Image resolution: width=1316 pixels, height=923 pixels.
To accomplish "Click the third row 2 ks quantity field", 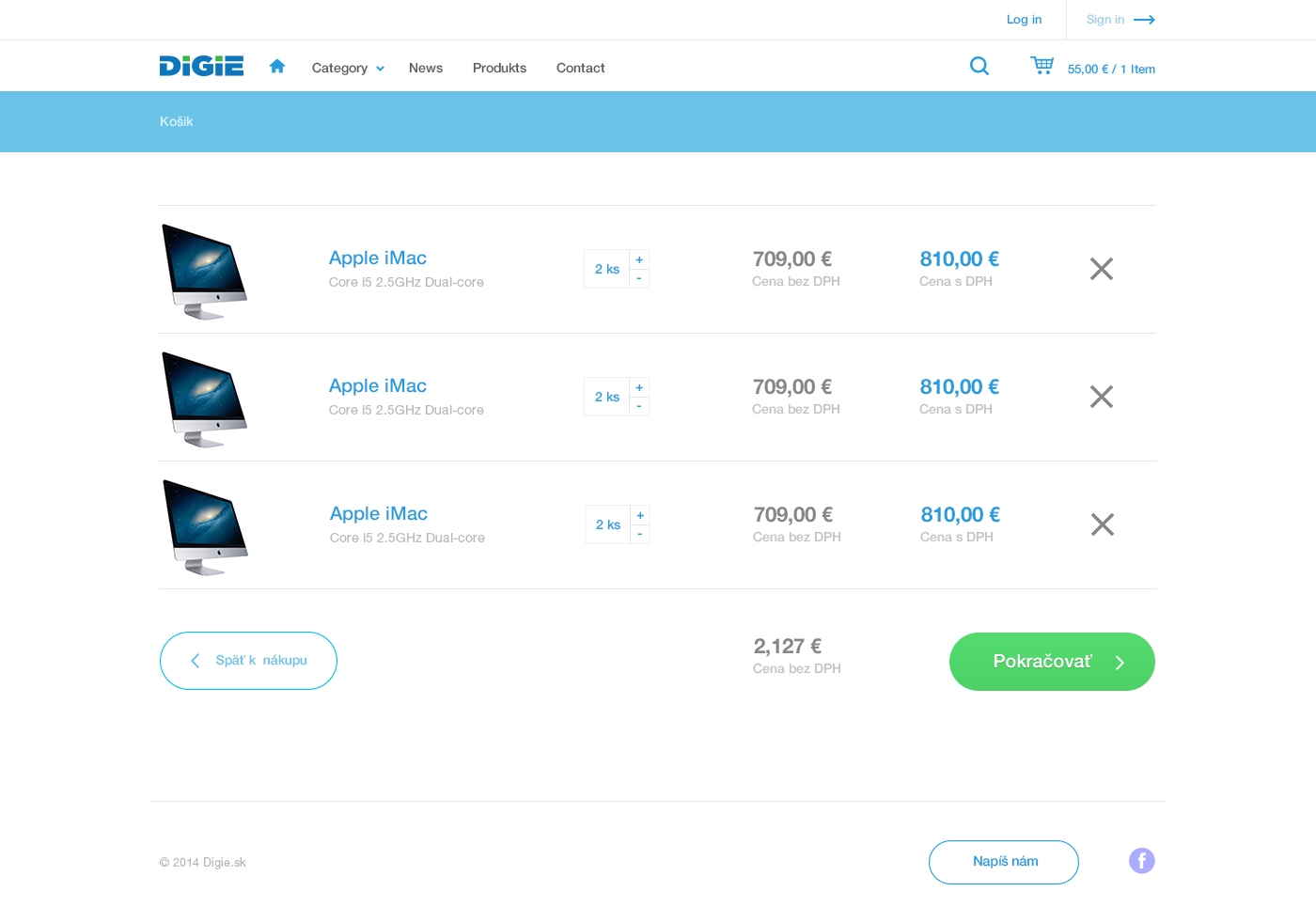I will 607,524.
